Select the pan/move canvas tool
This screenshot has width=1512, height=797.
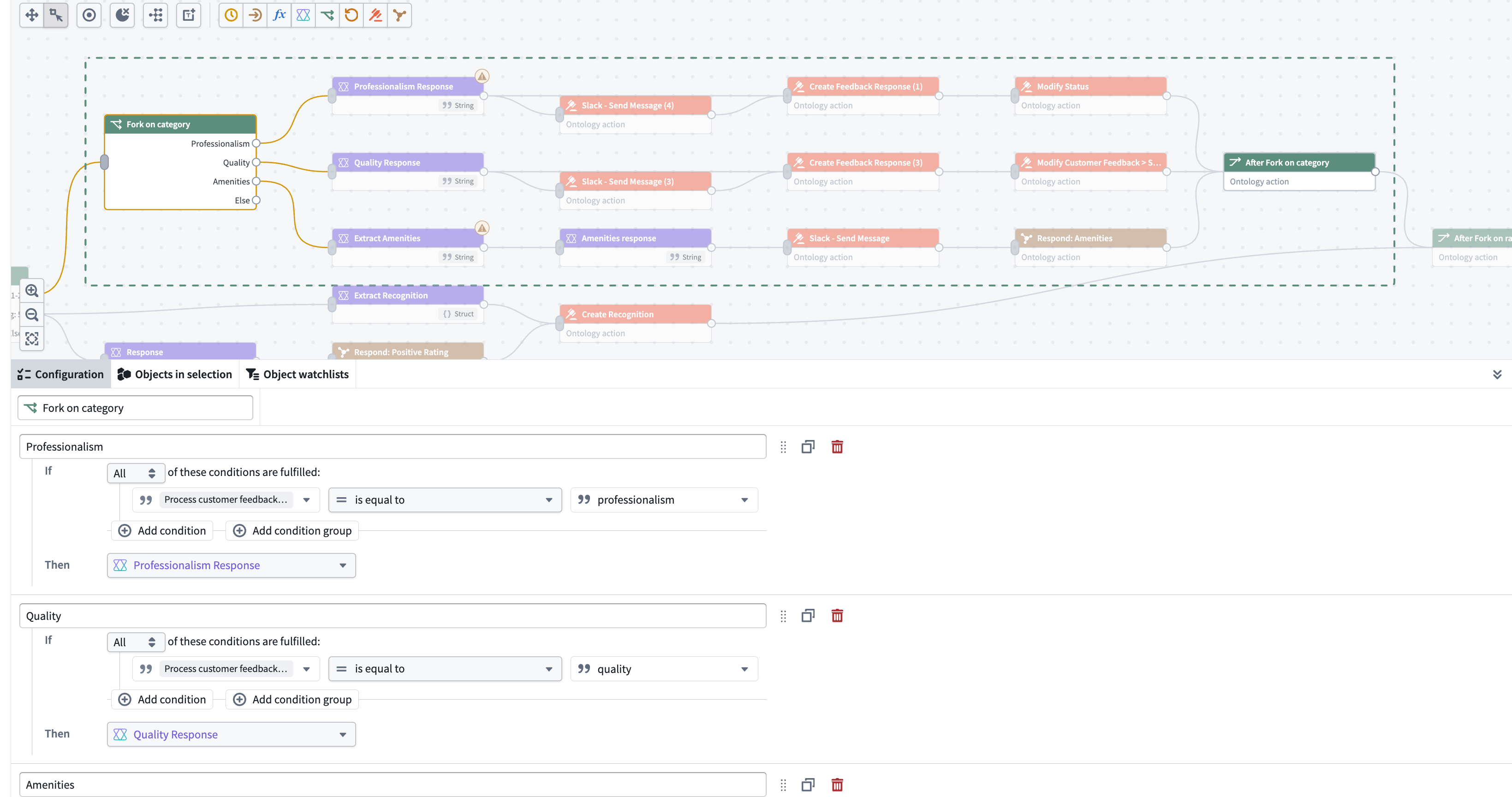pyautogui.click(x=32, y=15)
